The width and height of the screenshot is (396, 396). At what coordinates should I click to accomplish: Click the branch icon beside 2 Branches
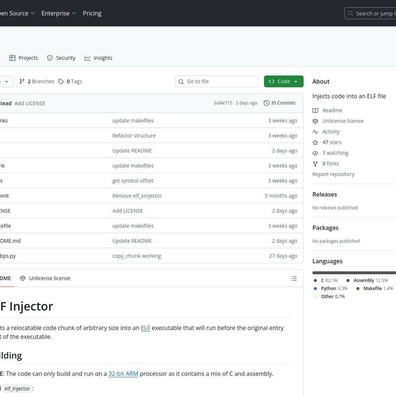(22, 81)
